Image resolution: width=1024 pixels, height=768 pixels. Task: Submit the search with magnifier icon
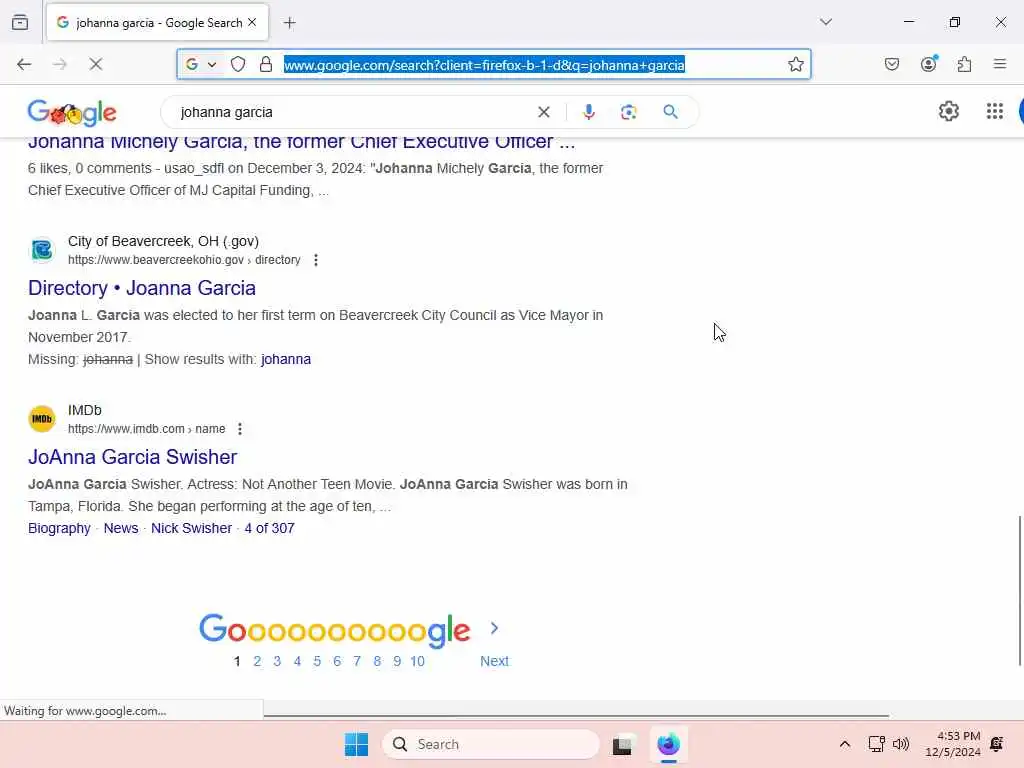point(670,112)
